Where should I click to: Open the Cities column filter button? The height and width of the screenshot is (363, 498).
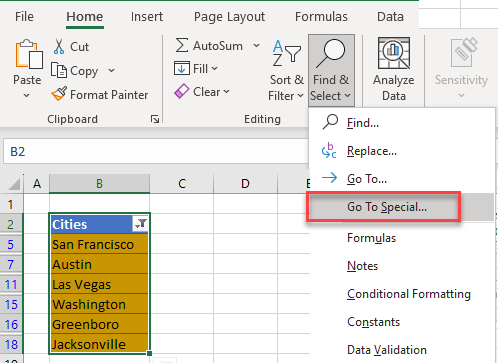141,224
